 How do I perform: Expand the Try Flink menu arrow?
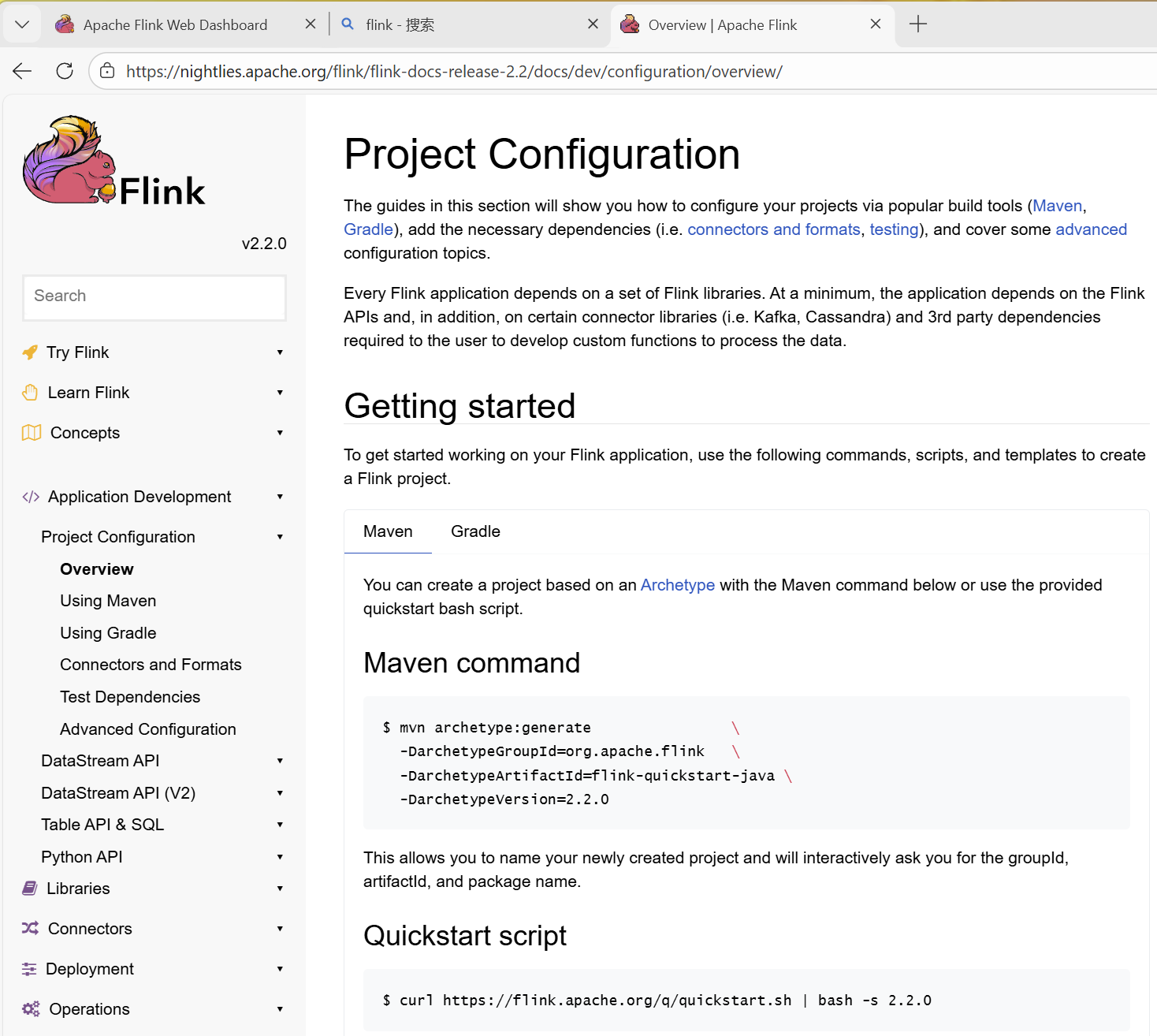280,352
